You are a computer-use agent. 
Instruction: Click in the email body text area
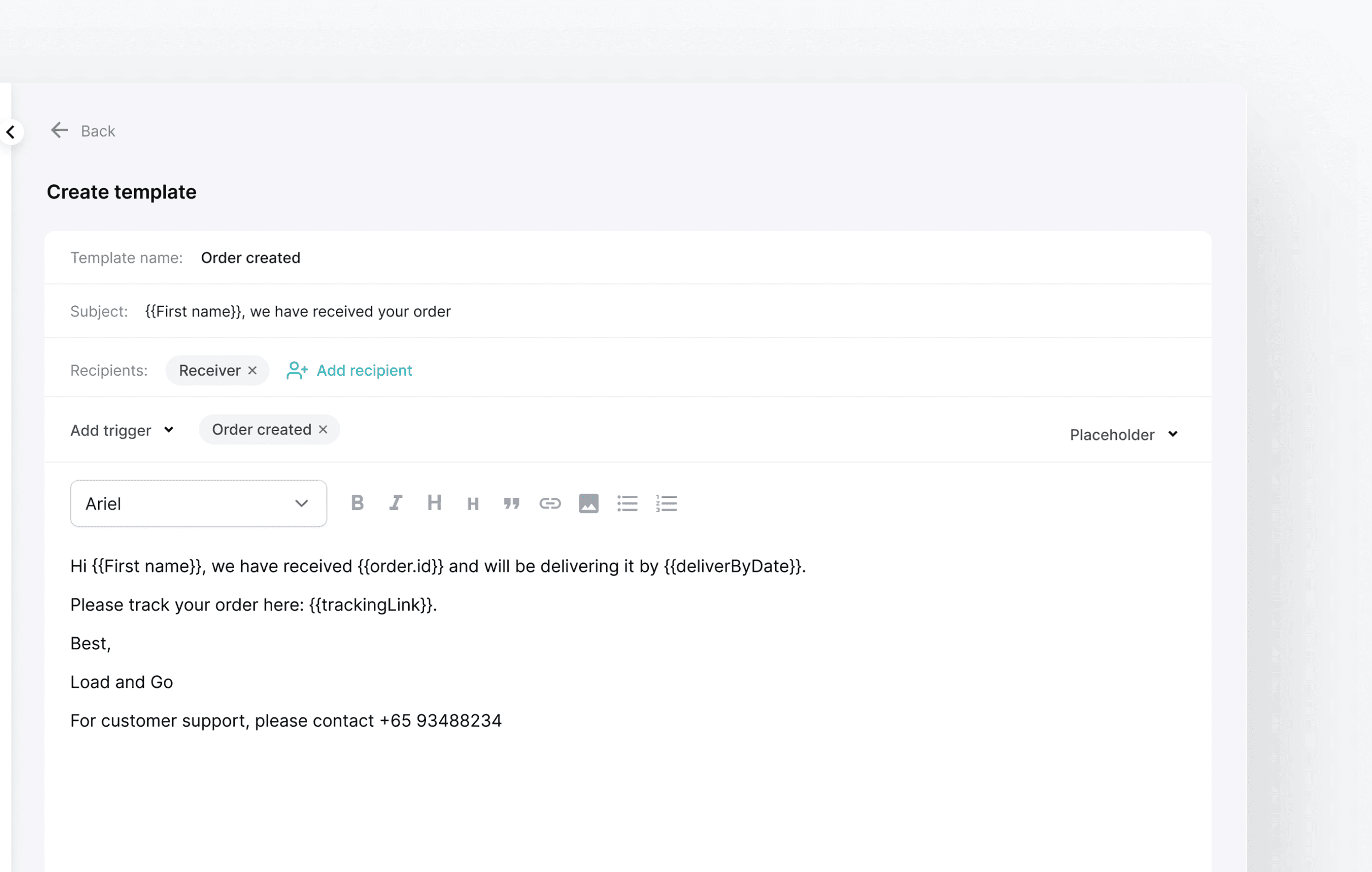pyautogui.click(x=627, y=786)
